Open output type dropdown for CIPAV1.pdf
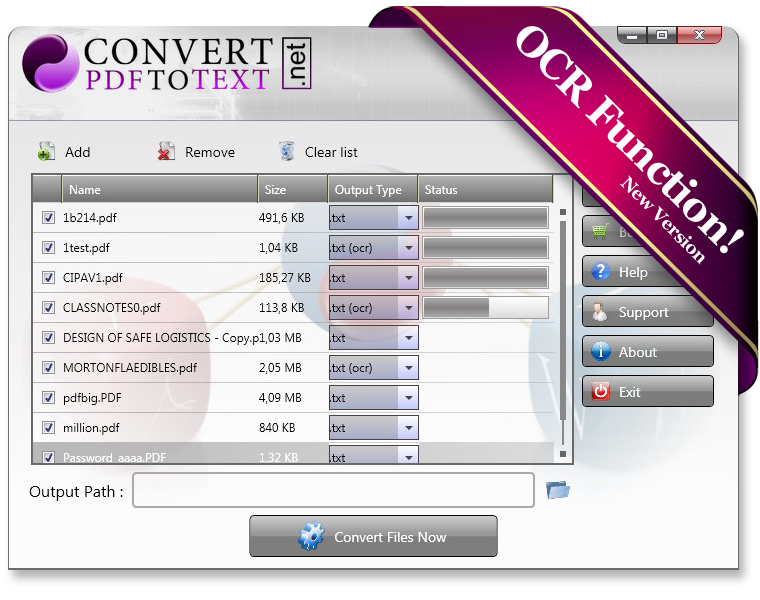 [x=409, y=278]
